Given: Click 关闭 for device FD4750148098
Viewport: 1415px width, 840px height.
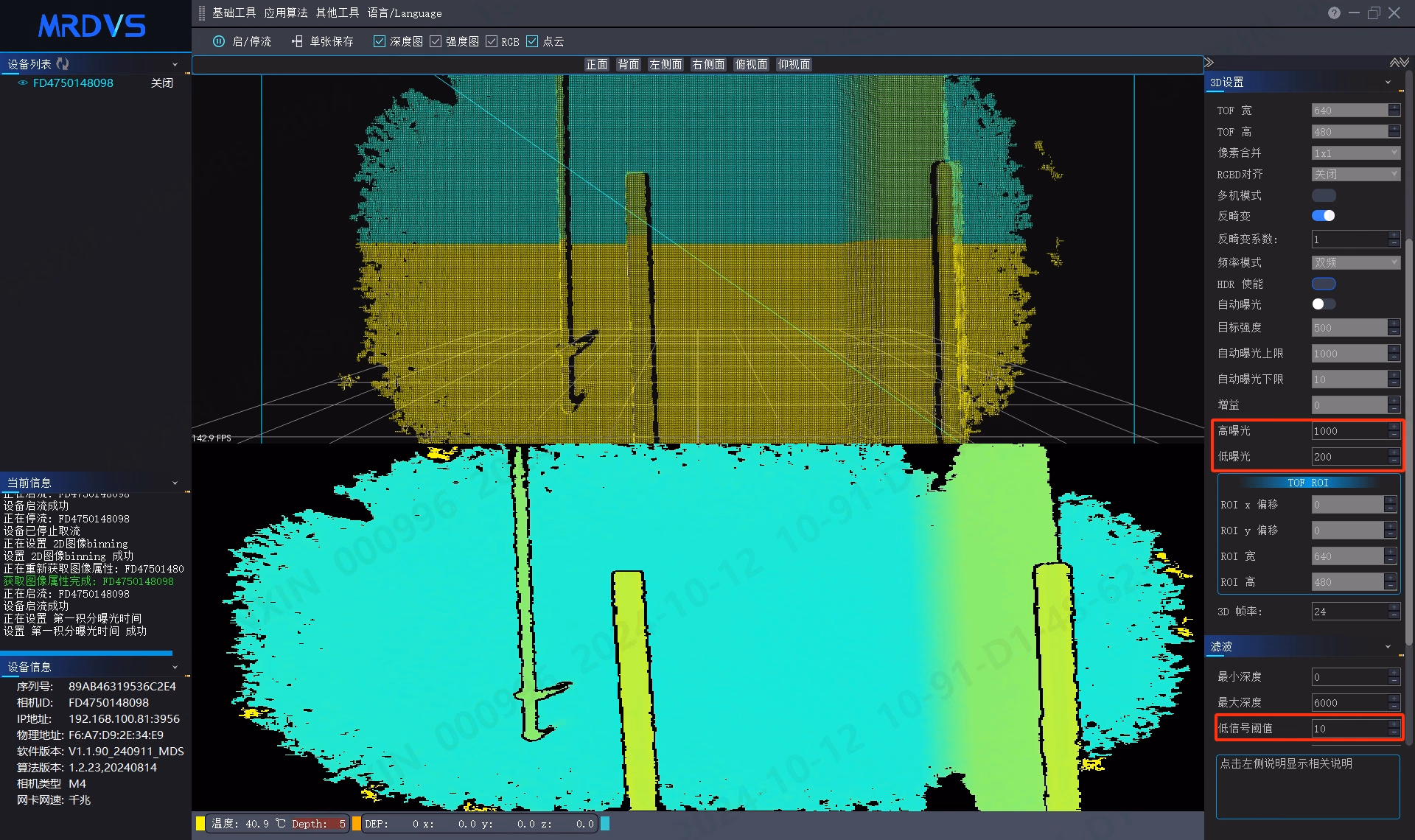Looking at the screenshot, I should coord(162,83).
